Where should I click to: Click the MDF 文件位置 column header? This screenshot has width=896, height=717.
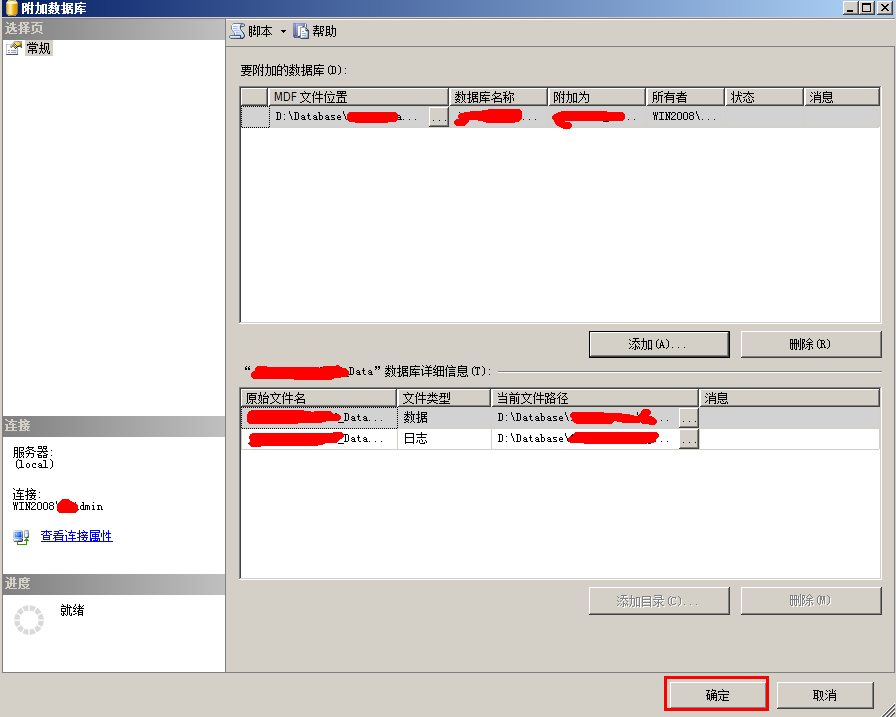point(358,97)
